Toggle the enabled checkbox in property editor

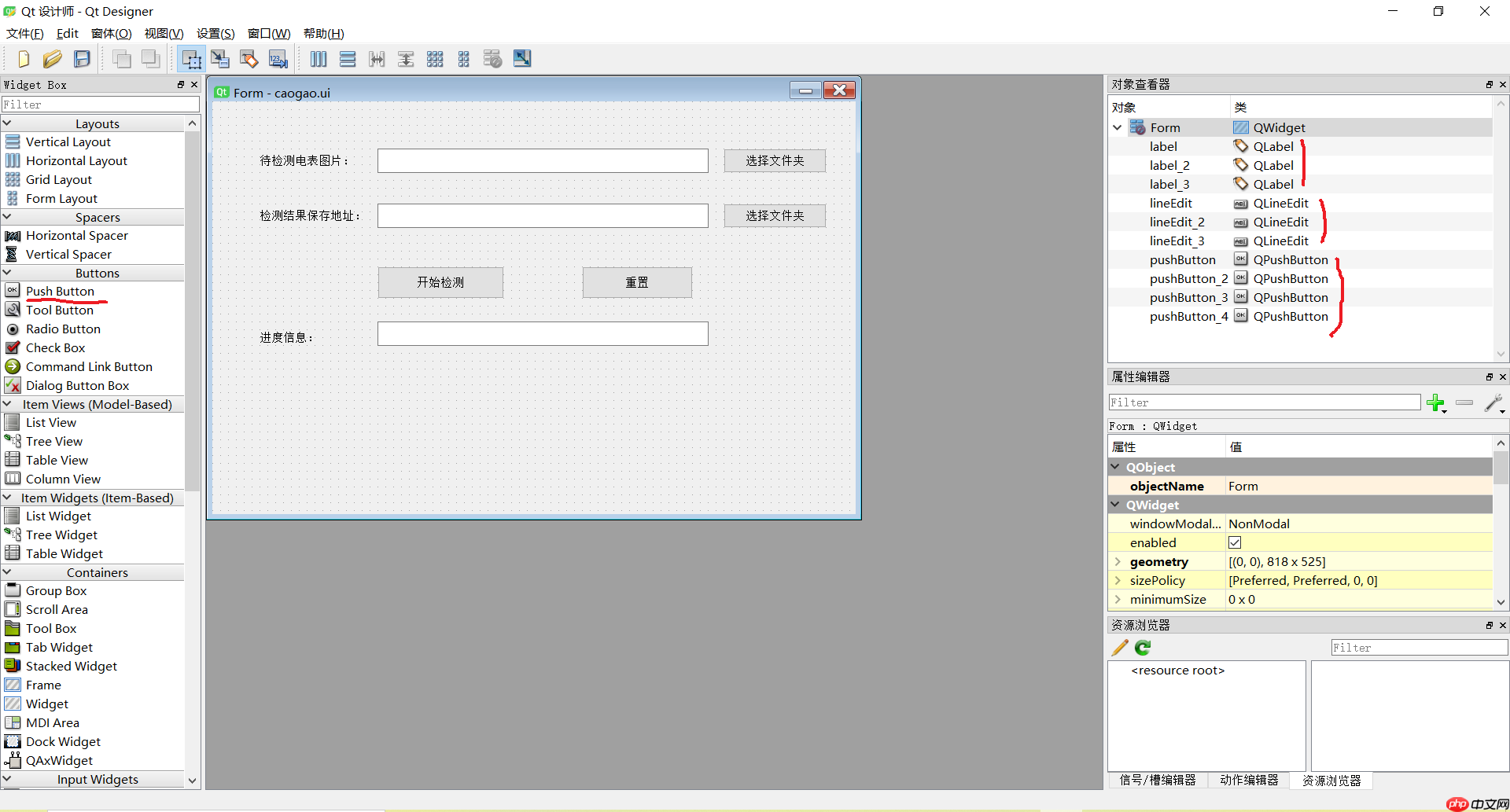1235,542
